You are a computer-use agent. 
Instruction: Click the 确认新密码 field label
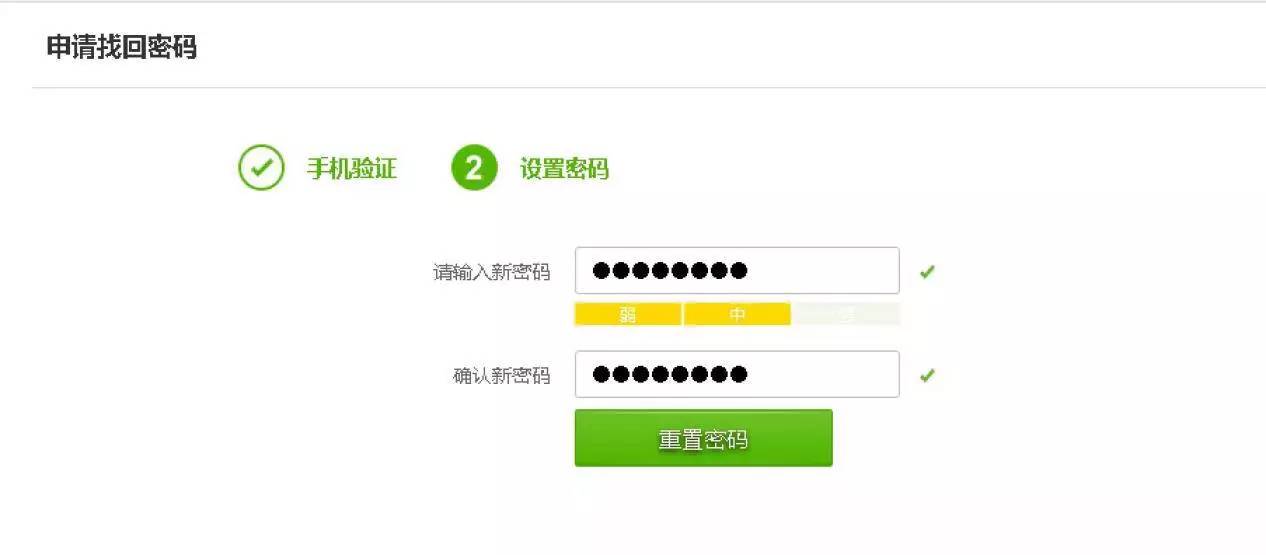[x=501, y=376]
